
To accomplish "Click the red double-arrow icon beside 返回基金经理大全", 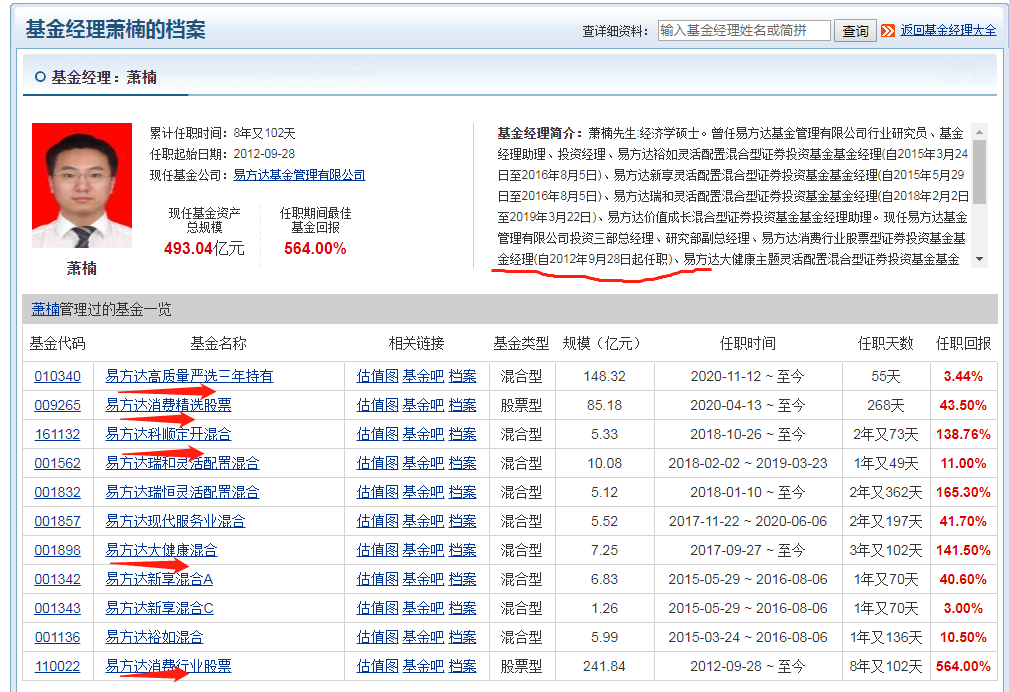I will pyautogui.click(x=890, y=30).
